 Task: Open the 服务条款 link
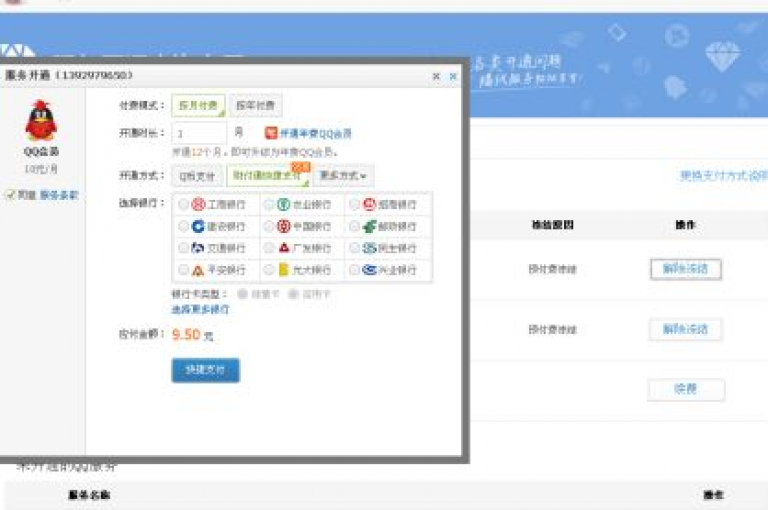click(59, 195)
